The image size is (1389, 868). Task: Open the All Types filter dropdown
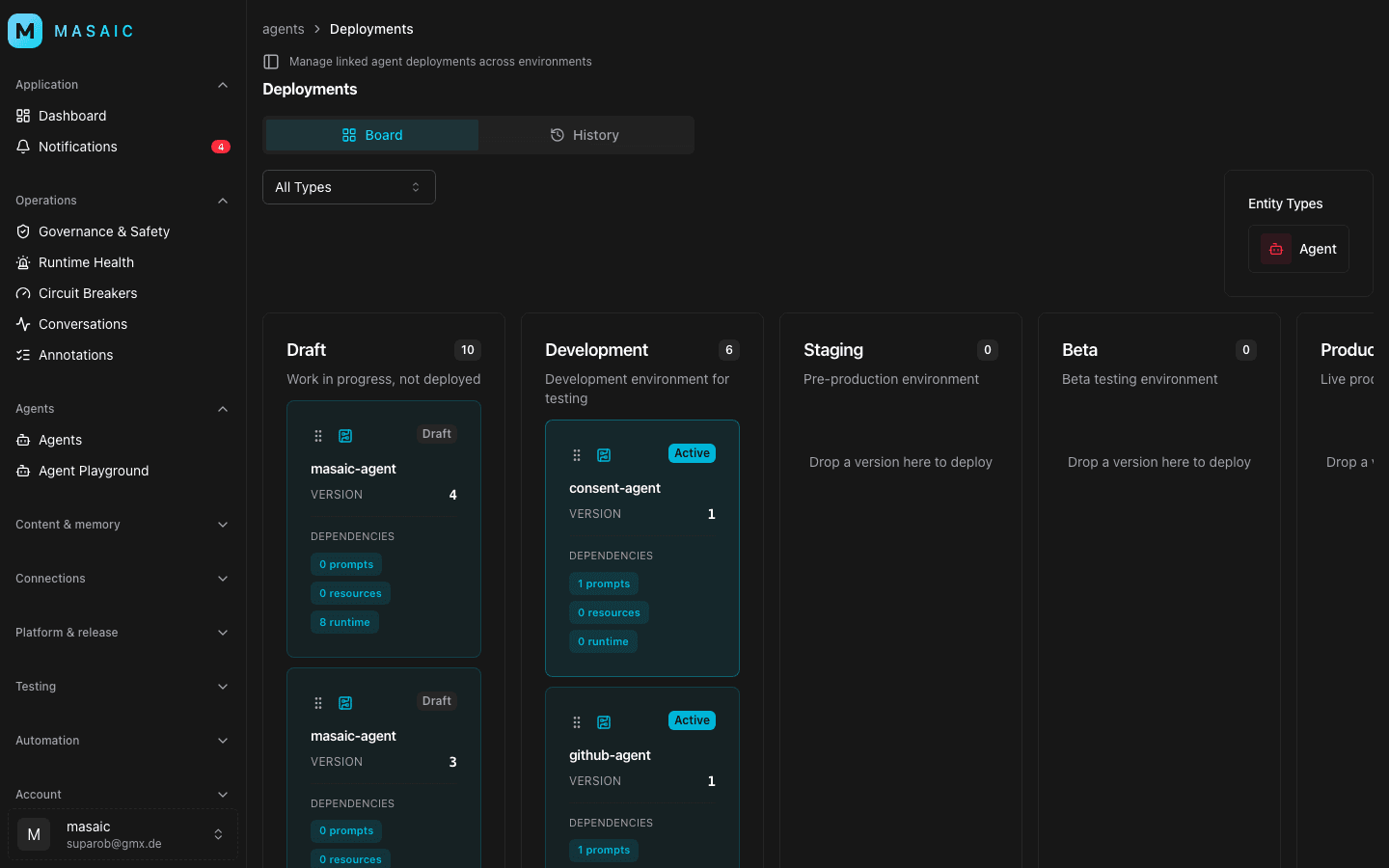pyautogui.click(x=349, y=187)
